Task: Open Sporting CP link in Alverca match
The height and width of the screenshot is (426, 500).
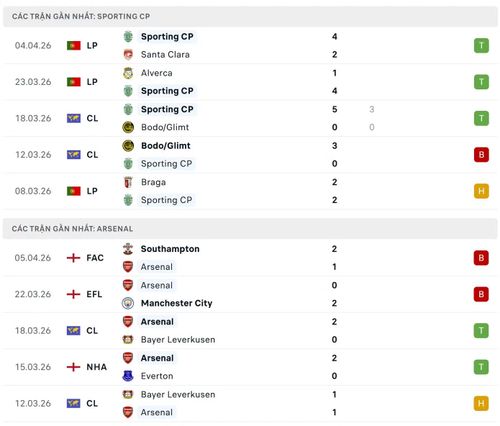Action: 167,91
